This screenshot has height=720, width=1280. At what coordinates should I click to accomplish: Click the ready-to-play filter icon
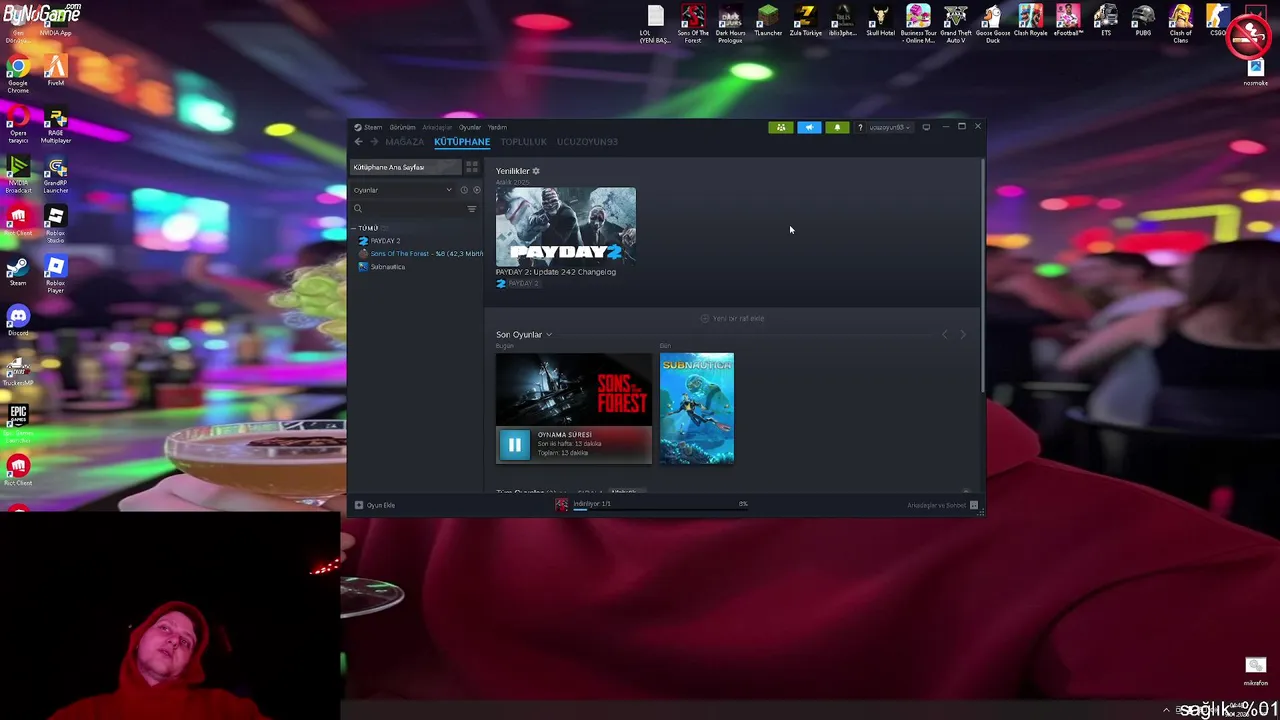click(476, 190)
